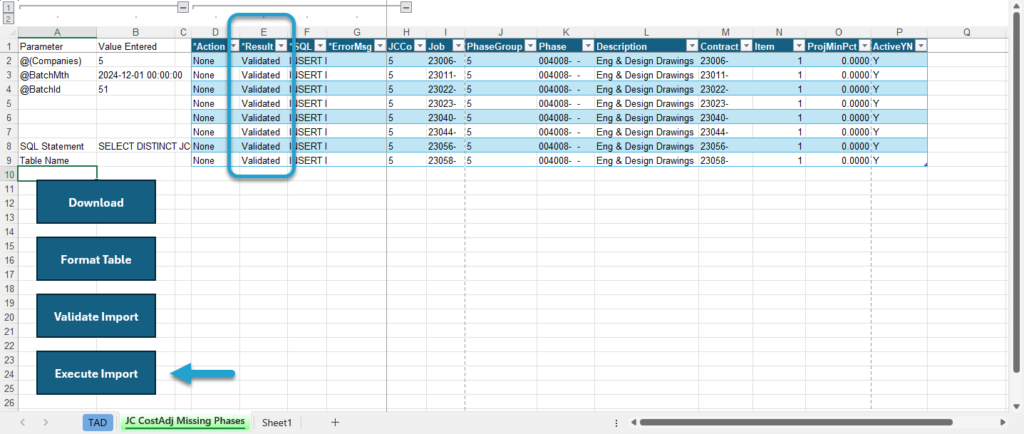
Task: Click the horizontal scrollbar left arrow
Action: [633, 422]
